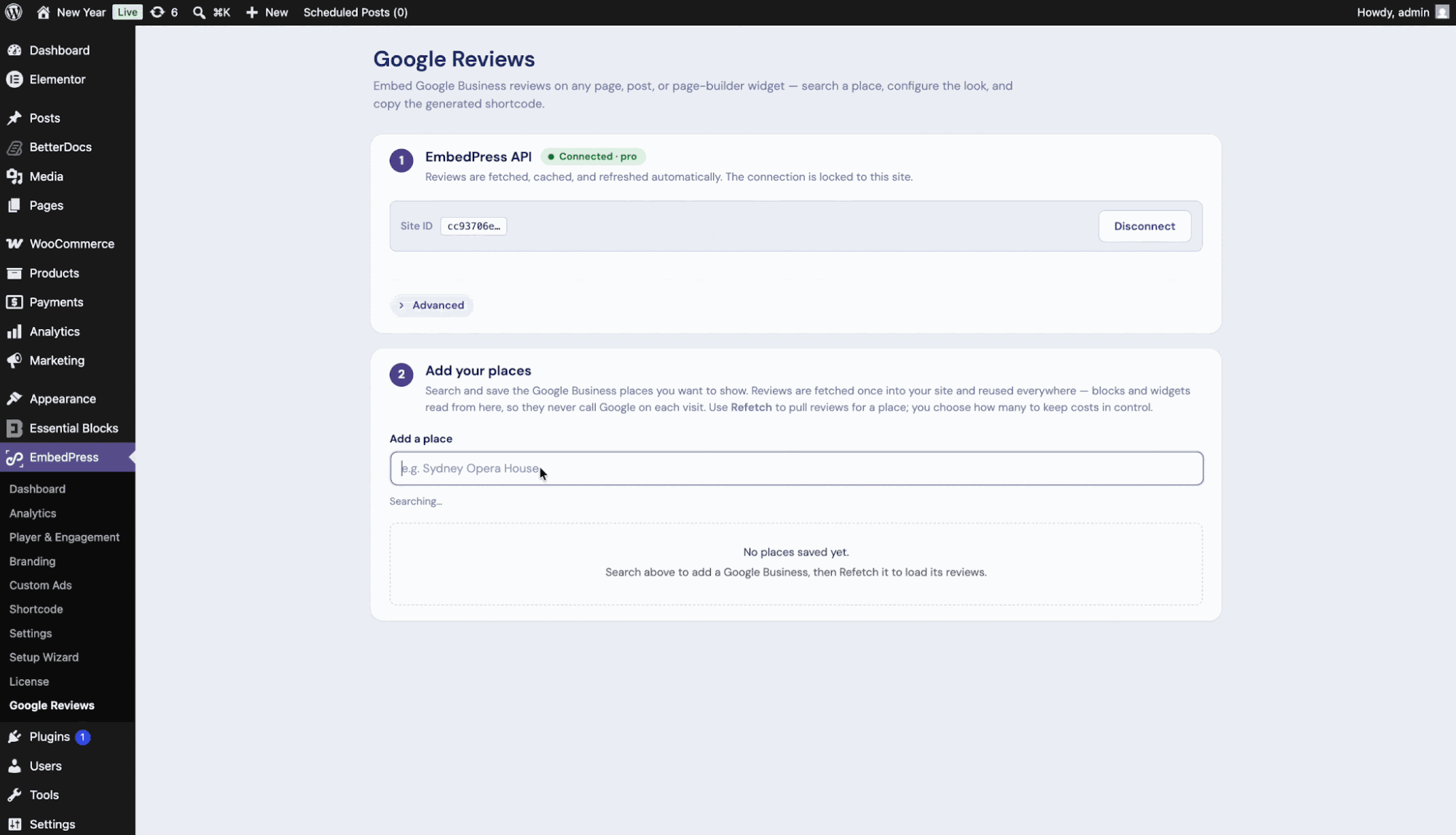Open Custom Ads submenu item
The height and width of the screenshot is (835, 1456).
(x=40, y=585)
